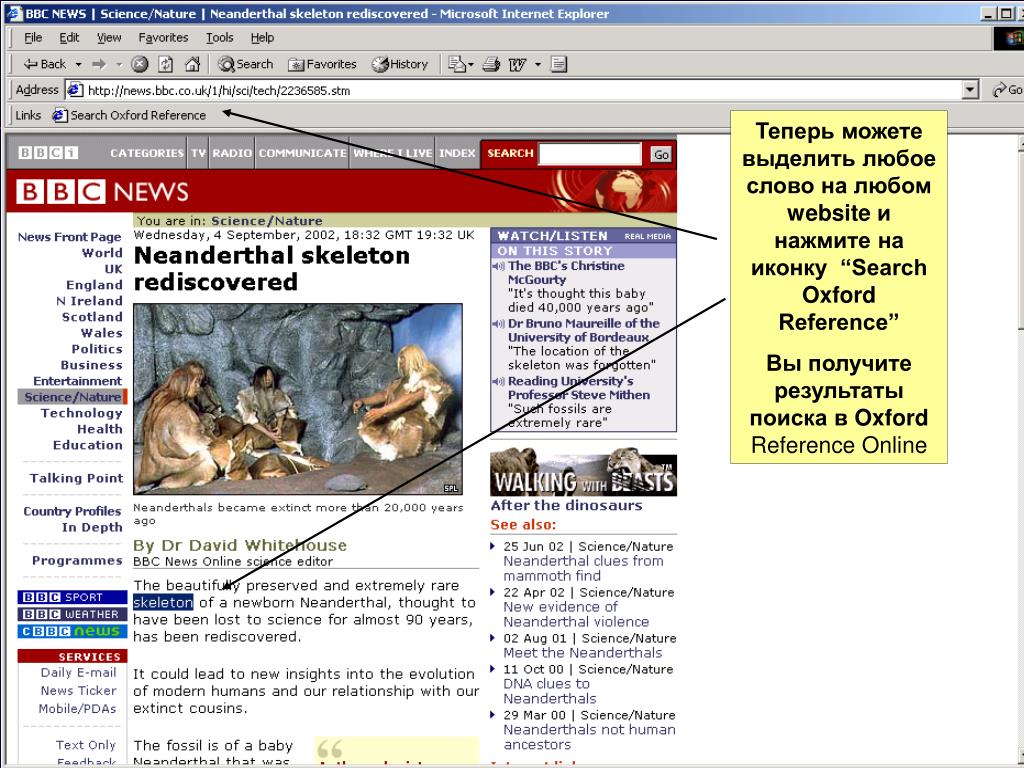Image resolution: width=1024 pixels, height=768 pixels.
Task: Play Dr Bruno Maureille audio clip icon
Action: pos(499,323)
